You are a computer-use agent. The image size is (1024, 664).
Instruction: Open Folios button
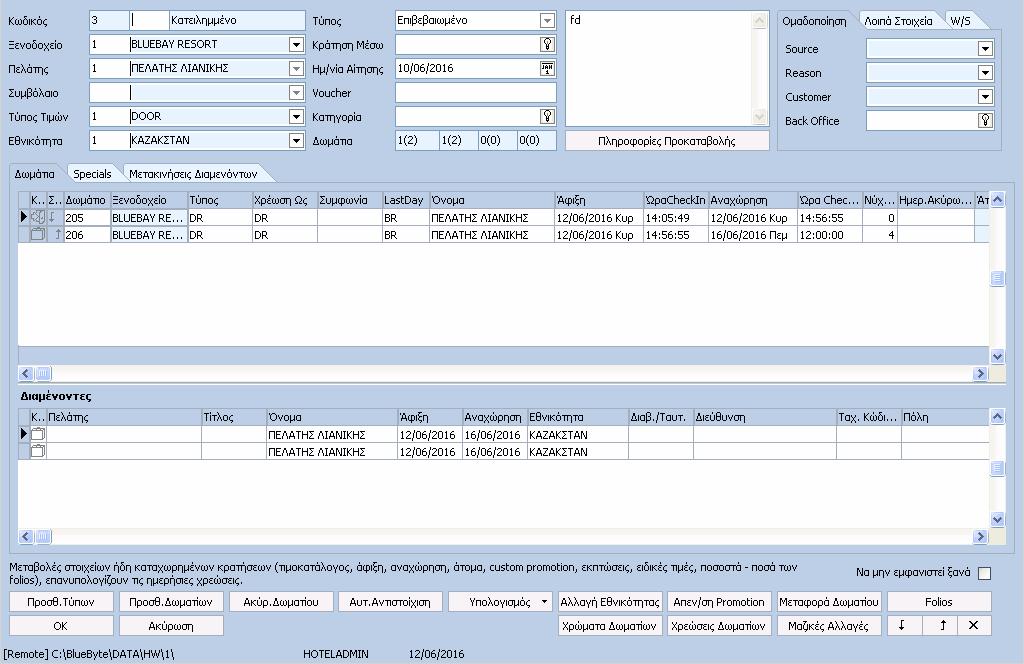(938, 602)
